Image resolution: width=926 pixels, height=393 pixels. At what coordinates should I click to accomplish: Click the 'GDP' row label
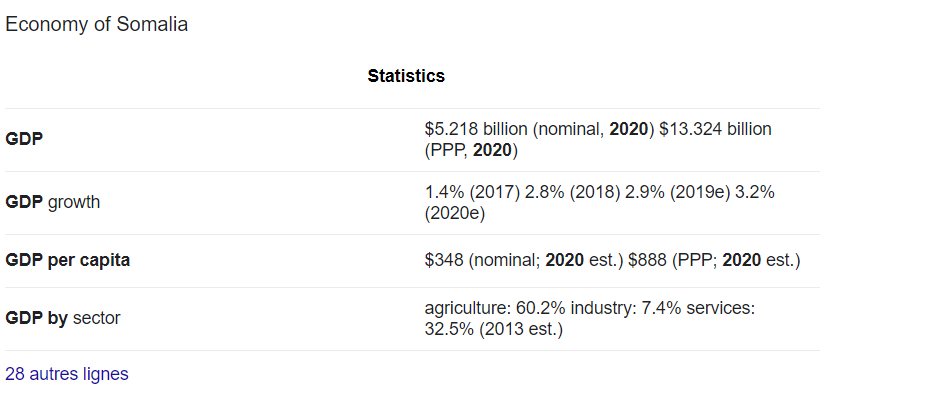(x=24, y=140)
